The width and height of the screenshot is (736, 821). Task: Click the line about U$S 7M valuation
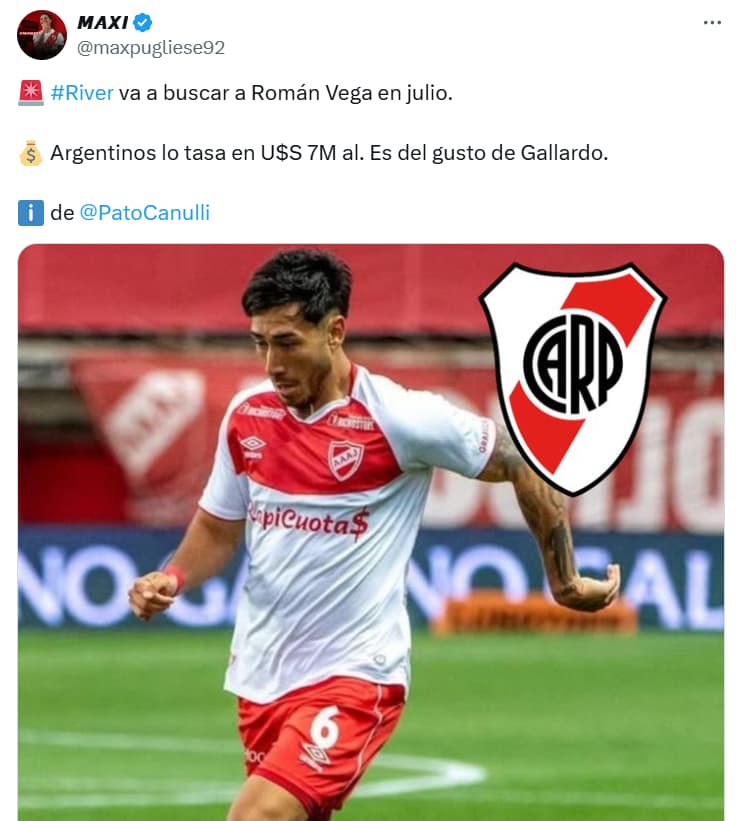329,153
